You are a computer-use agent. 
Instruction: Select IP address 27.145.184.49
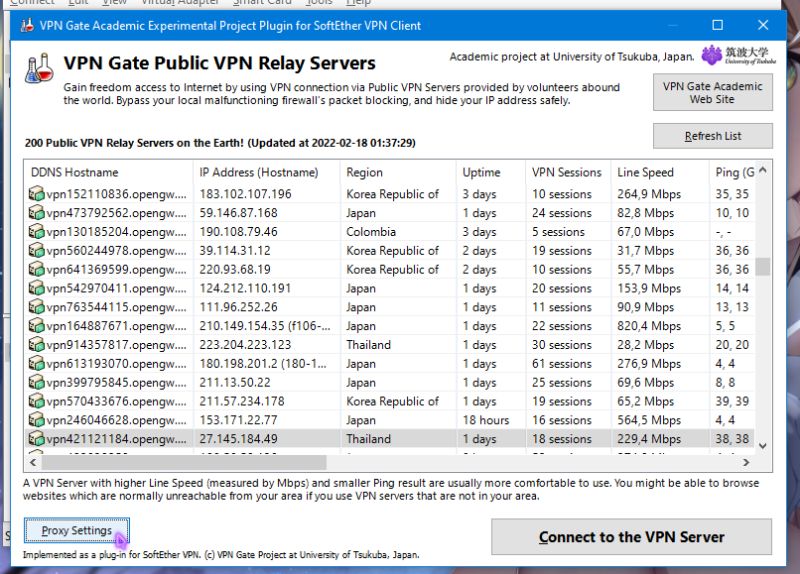pyautogui.click(x=238, y=439)
